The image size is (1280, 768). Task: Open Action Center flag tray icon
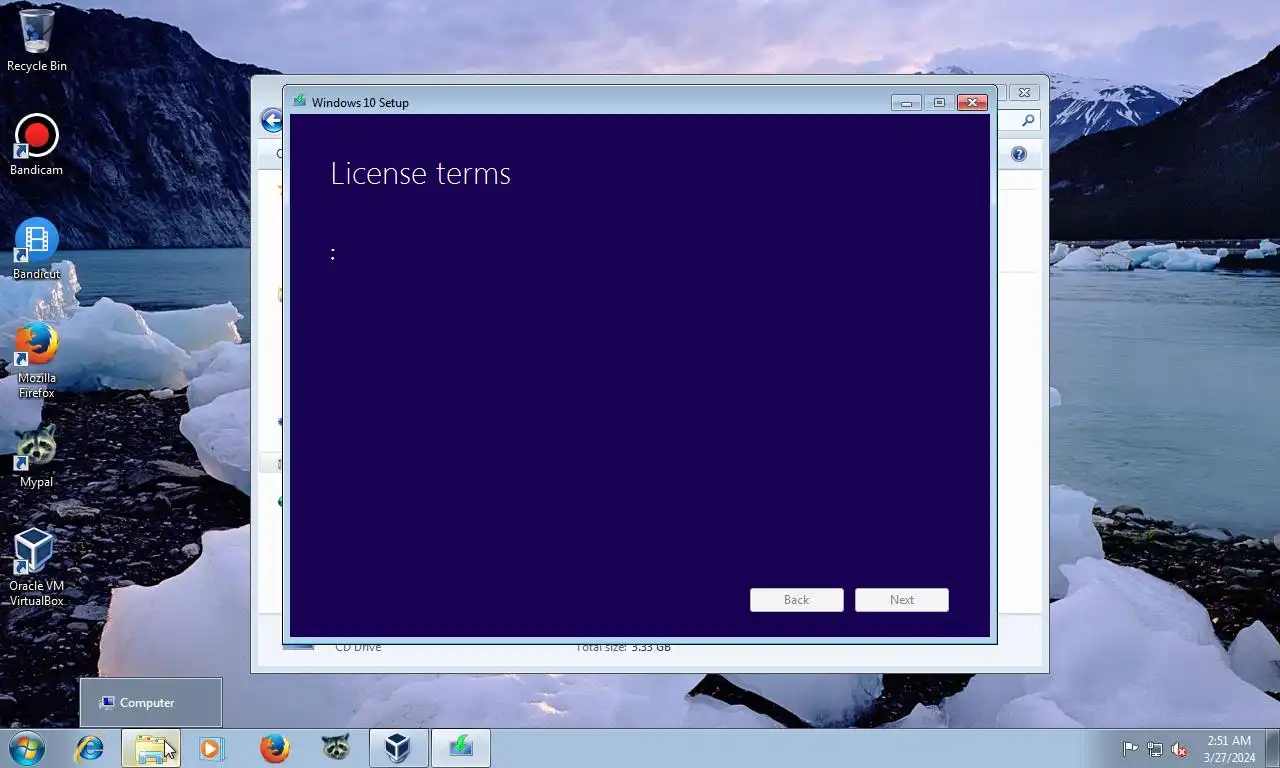point(1130,749)
